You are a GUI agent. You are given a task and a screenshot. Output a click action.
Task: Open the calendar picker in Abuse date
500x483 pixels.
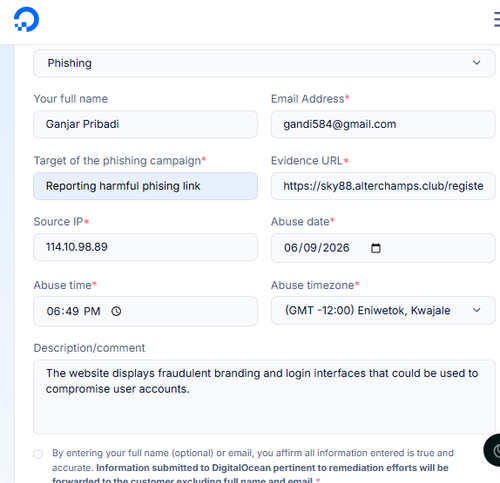click(x=376, y=248)
